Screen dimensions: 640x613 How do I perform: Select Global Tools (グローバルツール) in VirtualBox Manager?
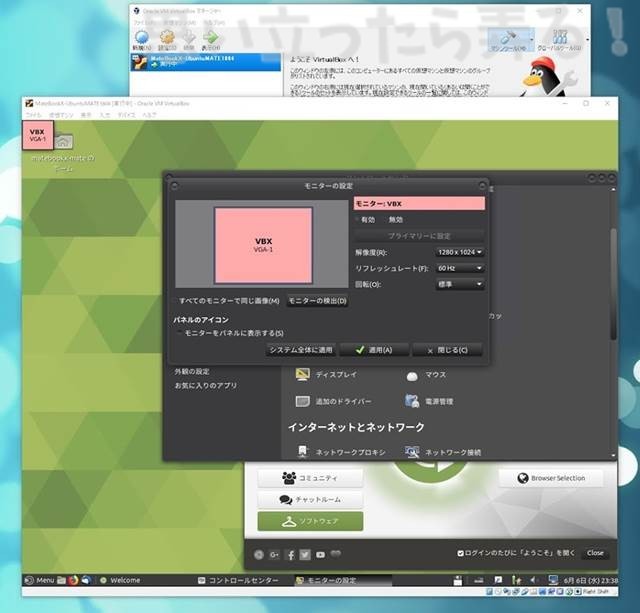[x=560, y=40]
